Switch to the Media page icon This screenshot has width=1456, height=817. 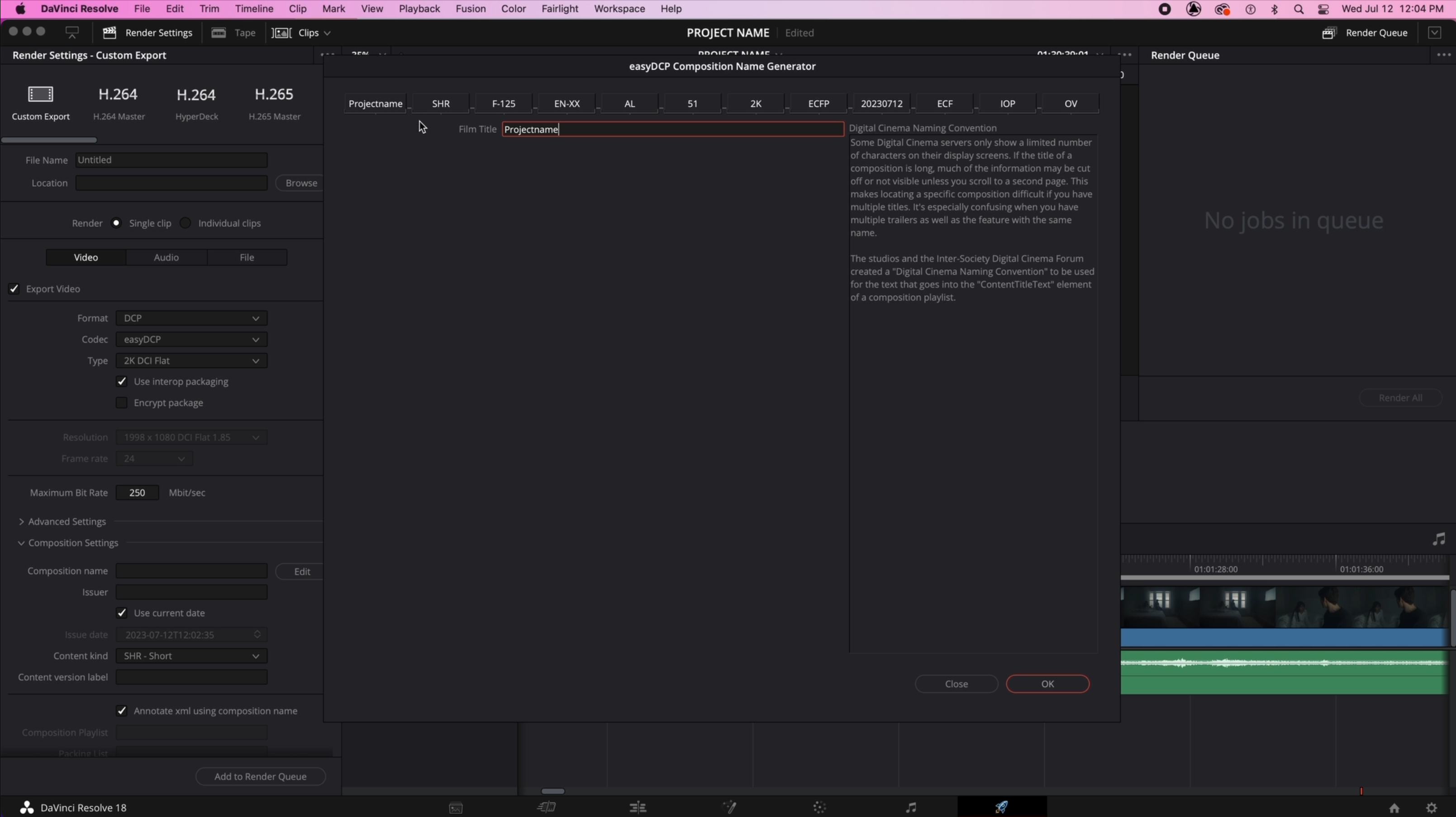click(456, 807)
